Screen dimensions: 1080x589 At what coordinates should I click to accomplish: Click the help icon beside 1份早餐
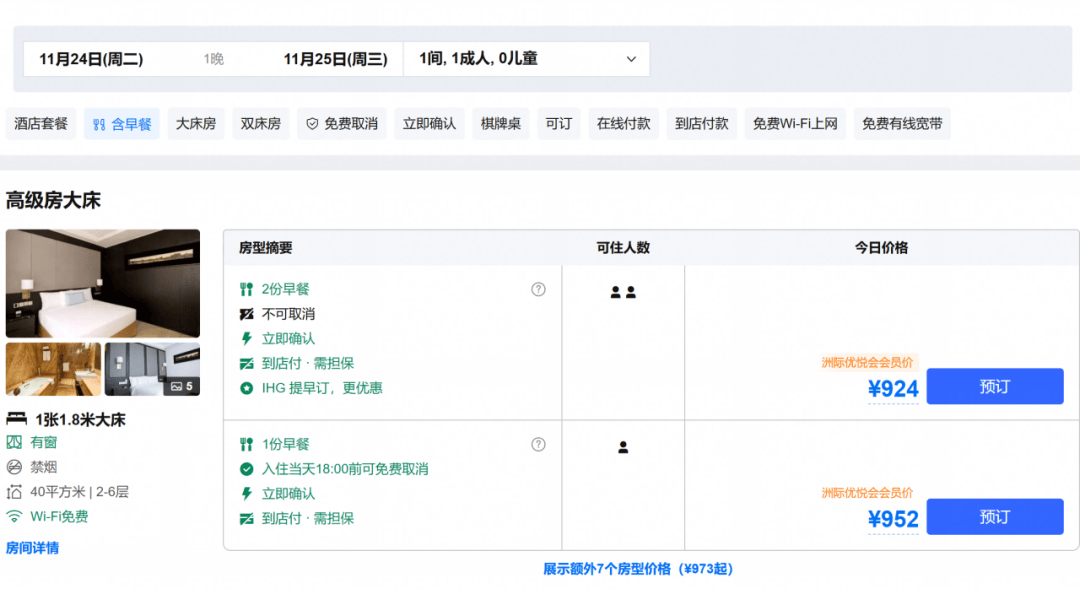(x=538, y=444)
